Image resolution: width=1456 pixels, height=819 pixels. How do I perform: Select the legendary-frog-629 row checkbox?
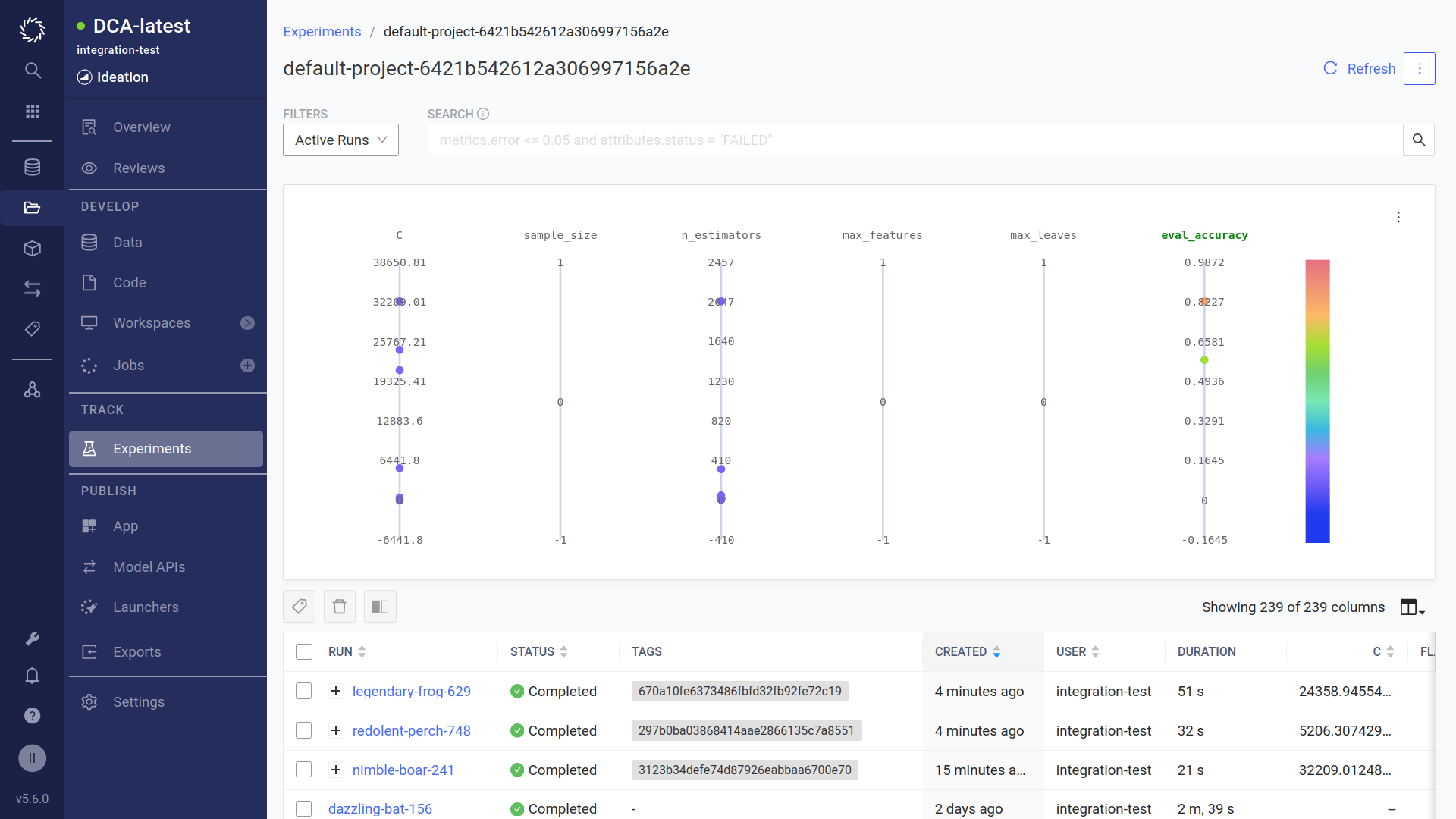tap(304, 691)
